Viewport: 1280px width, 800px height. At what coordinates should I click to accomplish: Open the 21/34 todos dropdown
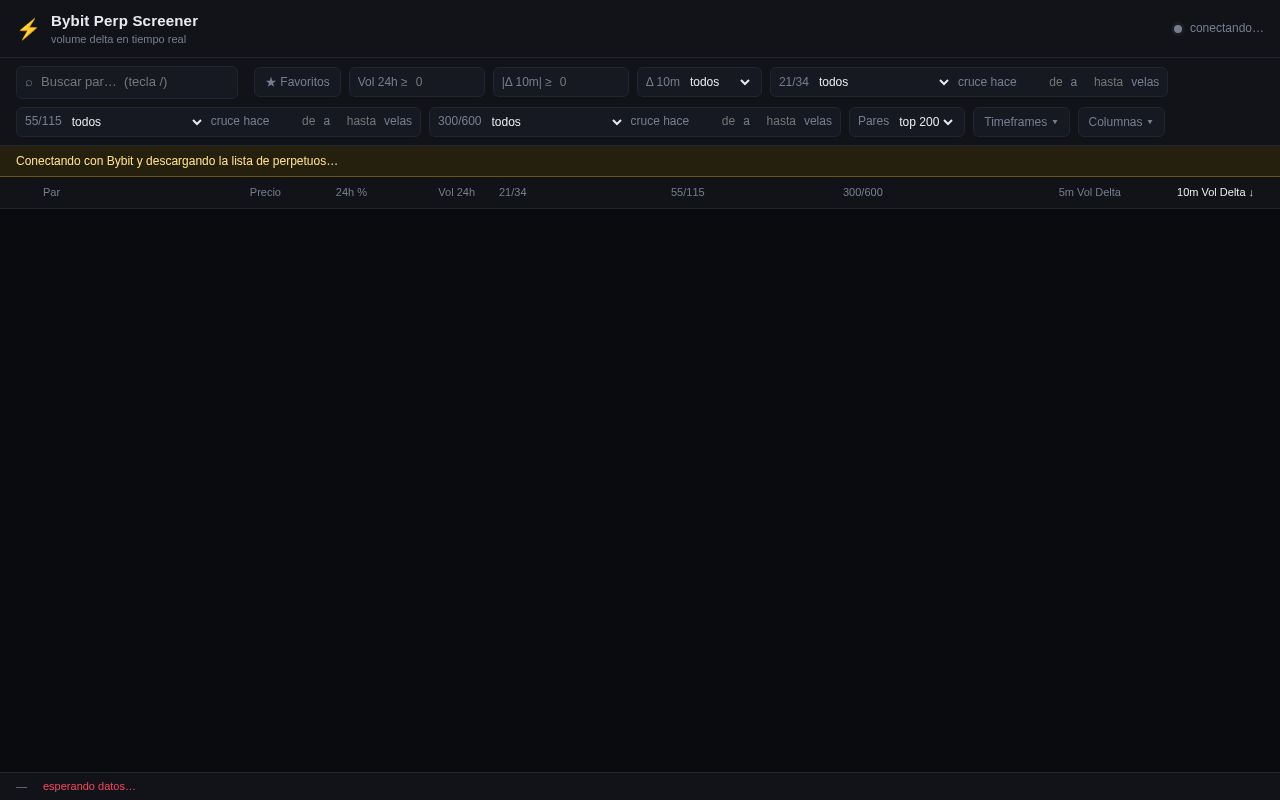883,82
